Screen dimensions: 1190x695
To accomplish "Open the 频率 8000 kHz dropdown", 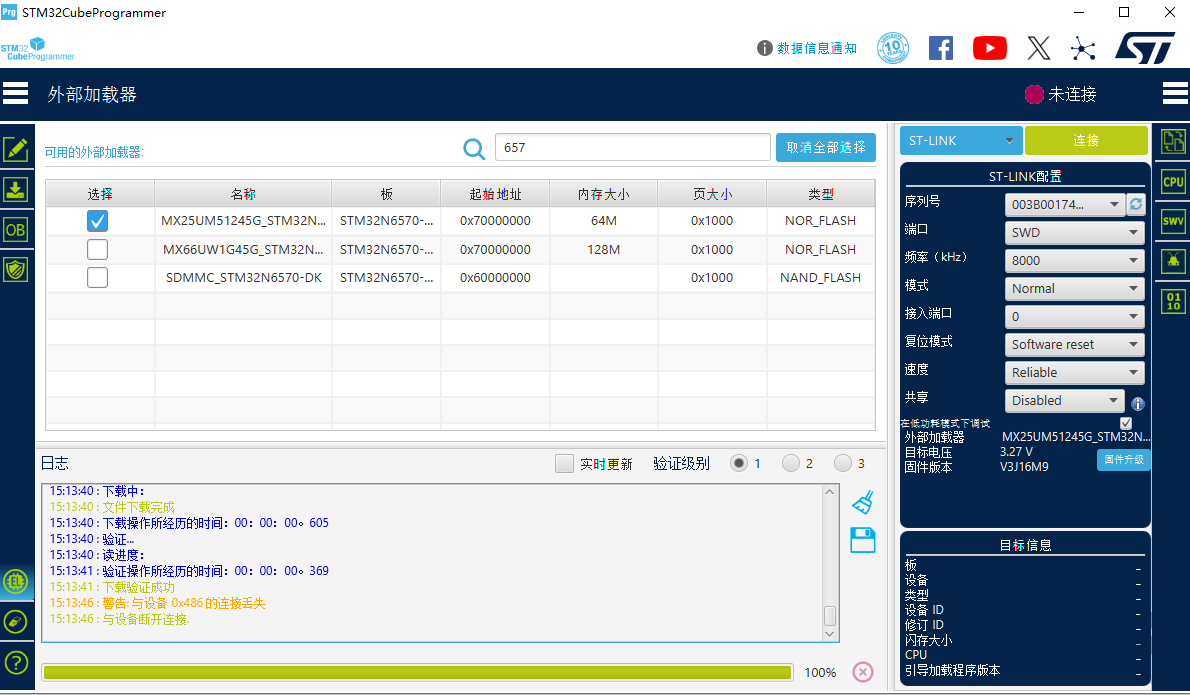I will pos(1074,260).
